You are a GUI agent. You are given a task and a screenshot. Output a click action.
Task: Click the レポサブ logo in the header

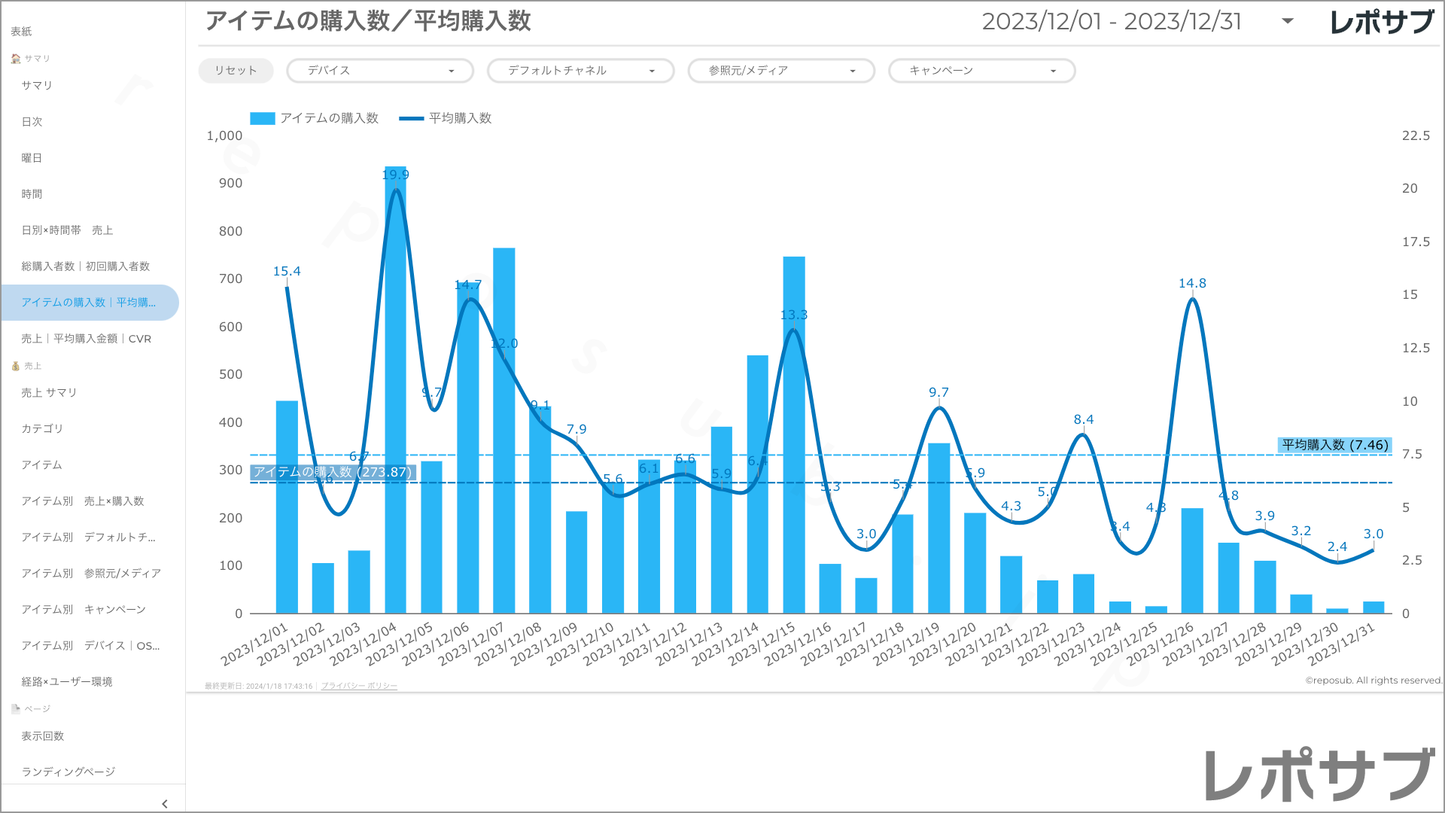(x=1381, y=22)
